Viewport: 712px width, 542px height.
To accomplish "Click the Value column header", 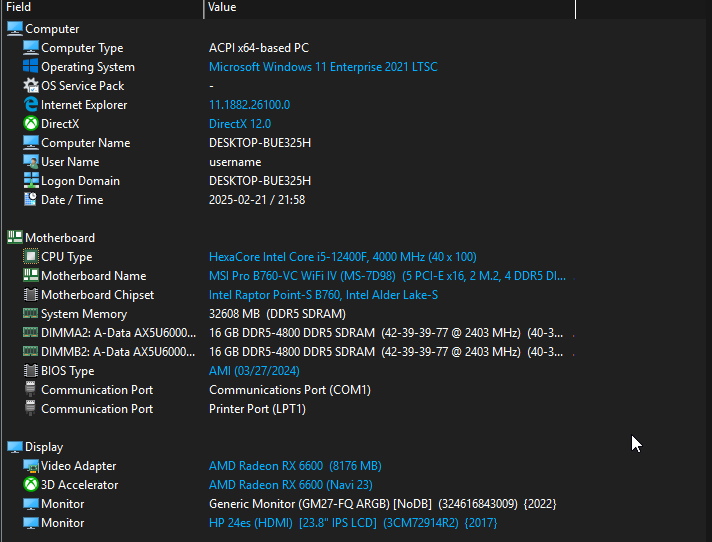I will [390, 8].
